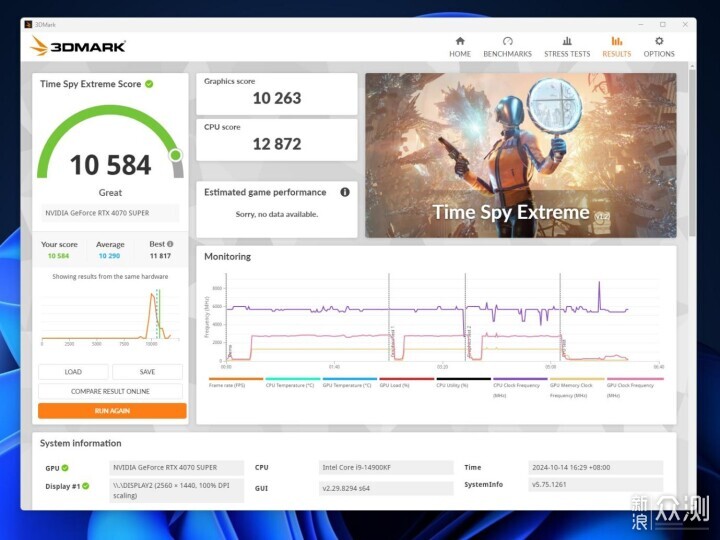Click the NVIDIA GeForce RTX 4070 SUPER label under Great
Screen dimensions: 720x540
[x=110, y=213]
